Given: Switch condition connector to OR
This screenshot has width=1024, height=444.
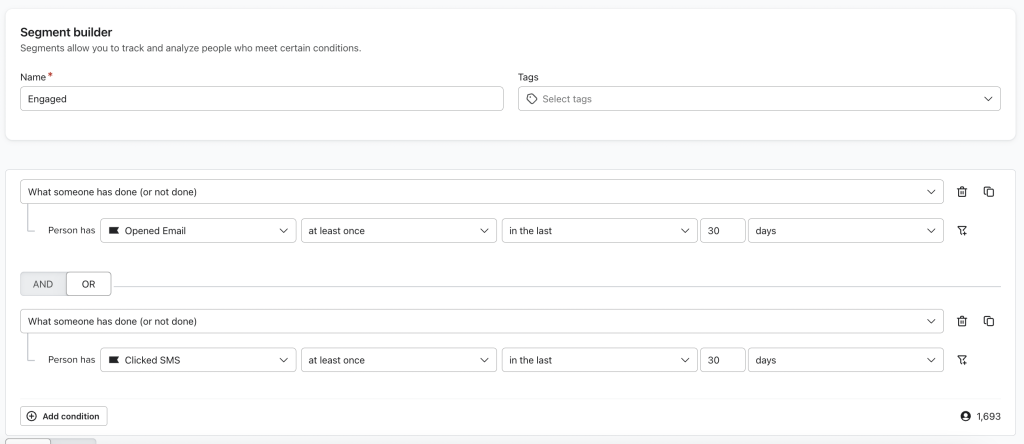Looking at the screenshot, I should tap(89, 284).
